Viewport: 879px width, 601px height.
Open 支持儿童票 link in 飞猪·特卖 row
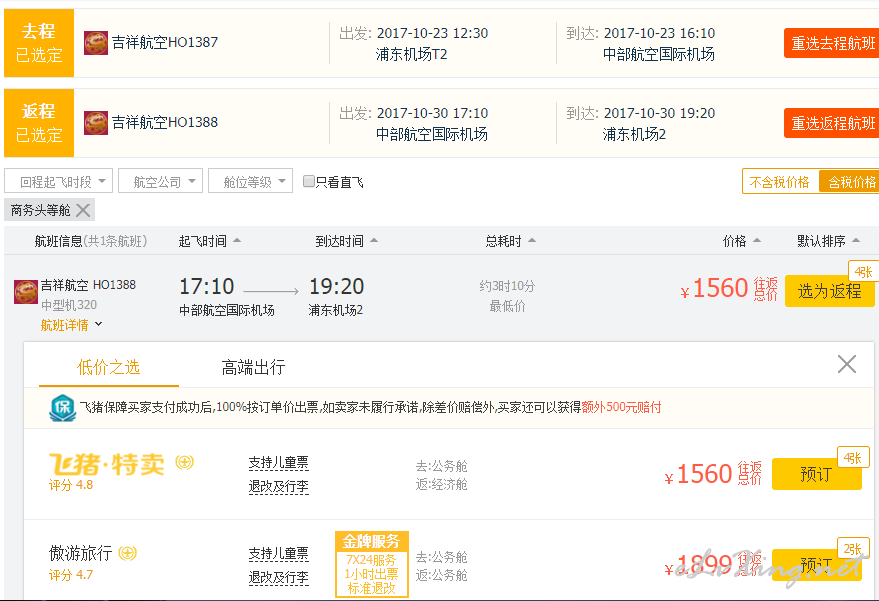(279, 463)
